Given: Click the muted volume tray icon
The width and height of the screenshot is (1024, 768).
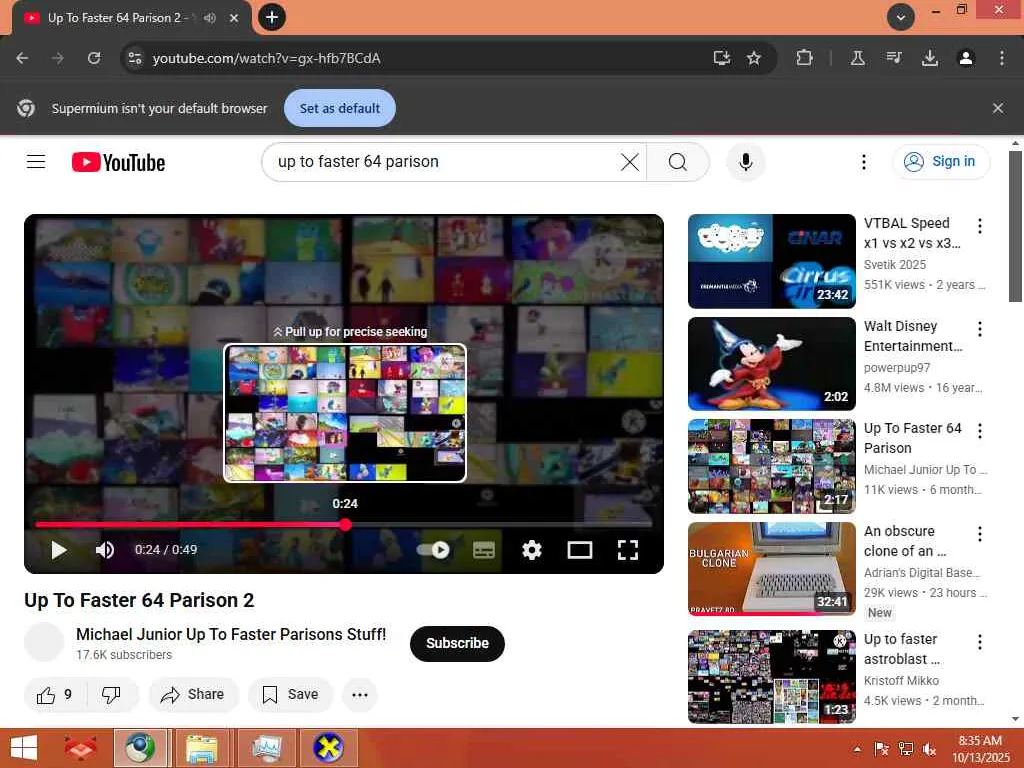Looking at the screenshot, I should coord(929,749).
